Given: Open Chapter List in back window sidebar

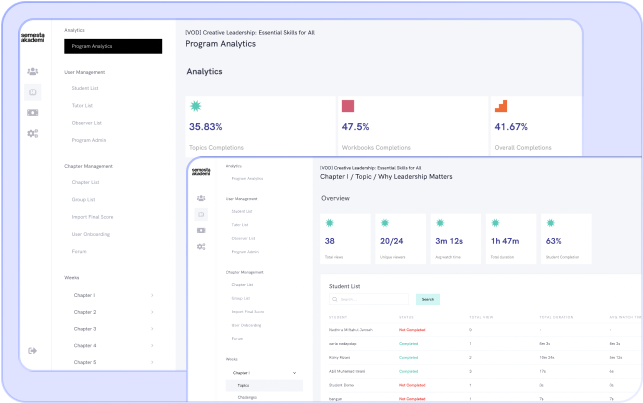Looking at the screenshot, I should 85,182.
